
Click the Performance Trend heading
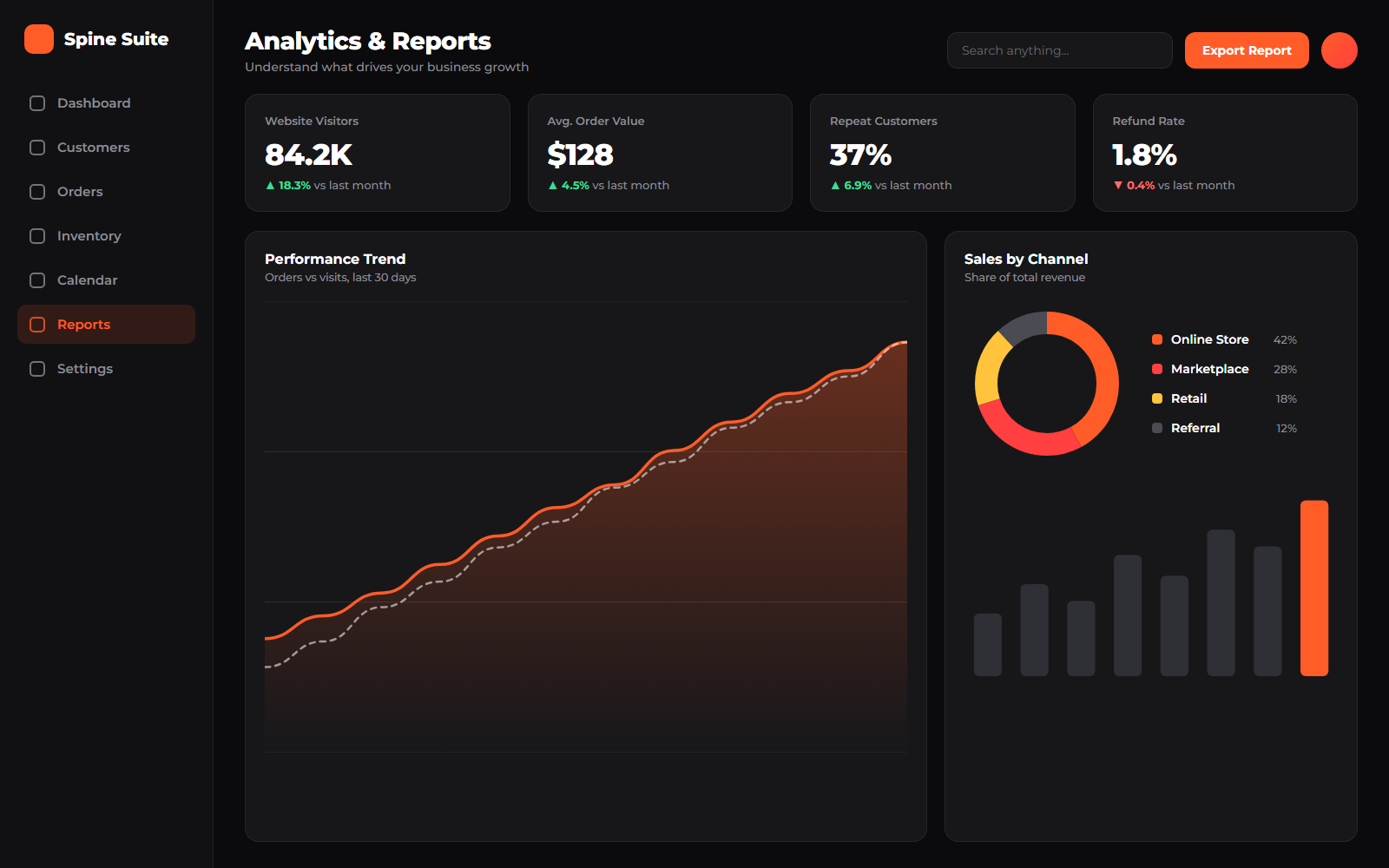[x=335, y=259]
